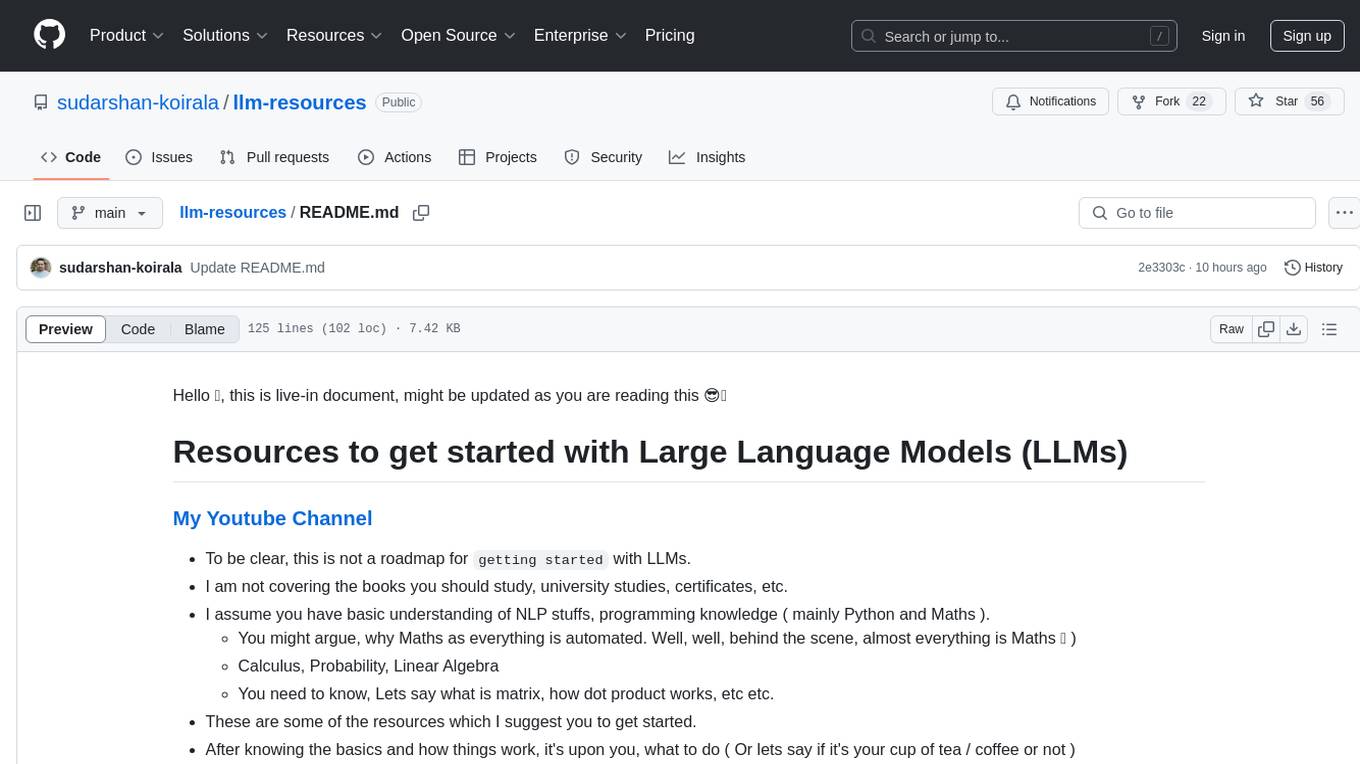The height and width of the screenshot is (764, 1360).
Task: Select the Preview view toggle
Action: click(66, 329)
